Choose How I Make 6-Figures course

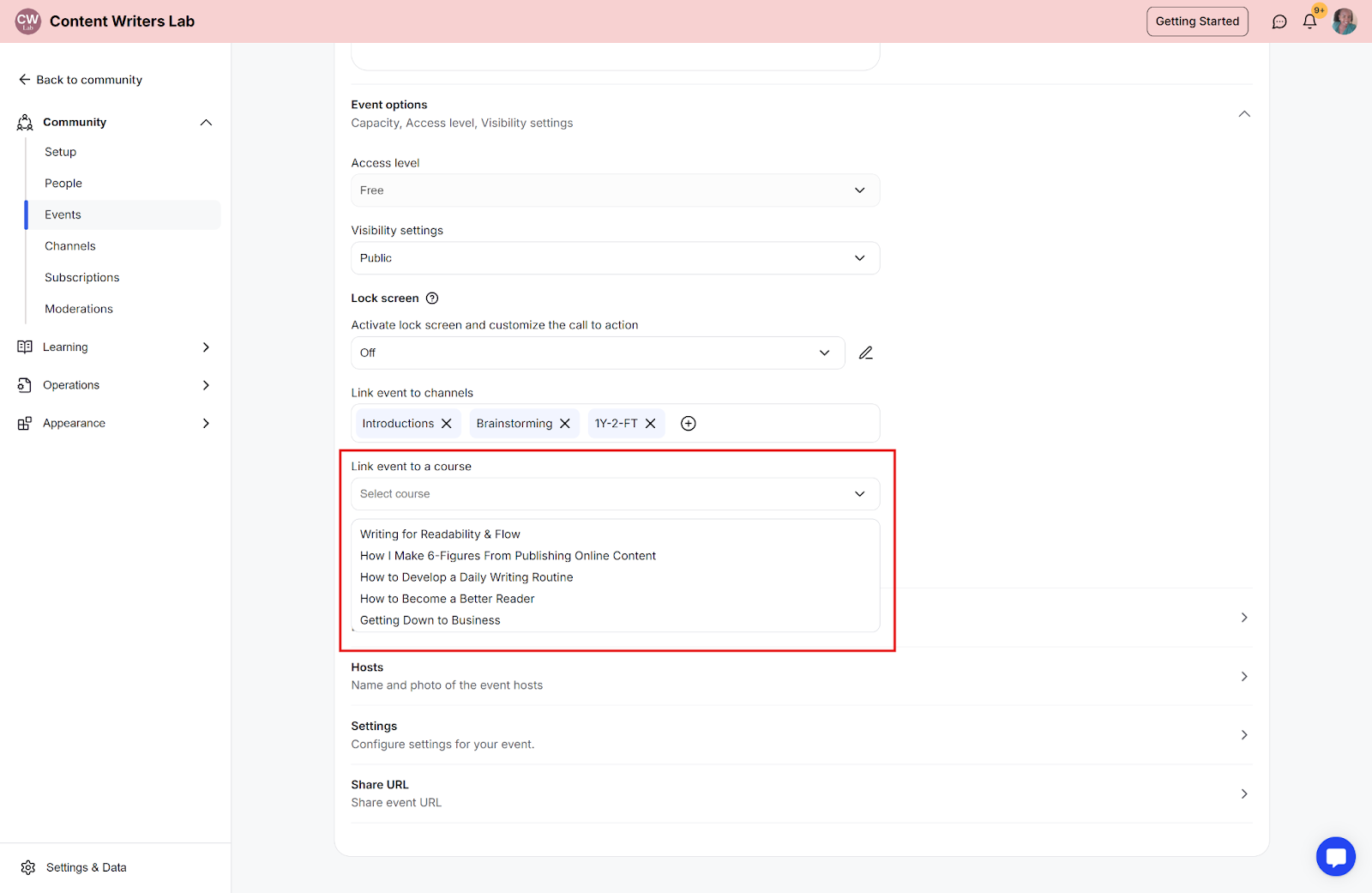[508, 556]
